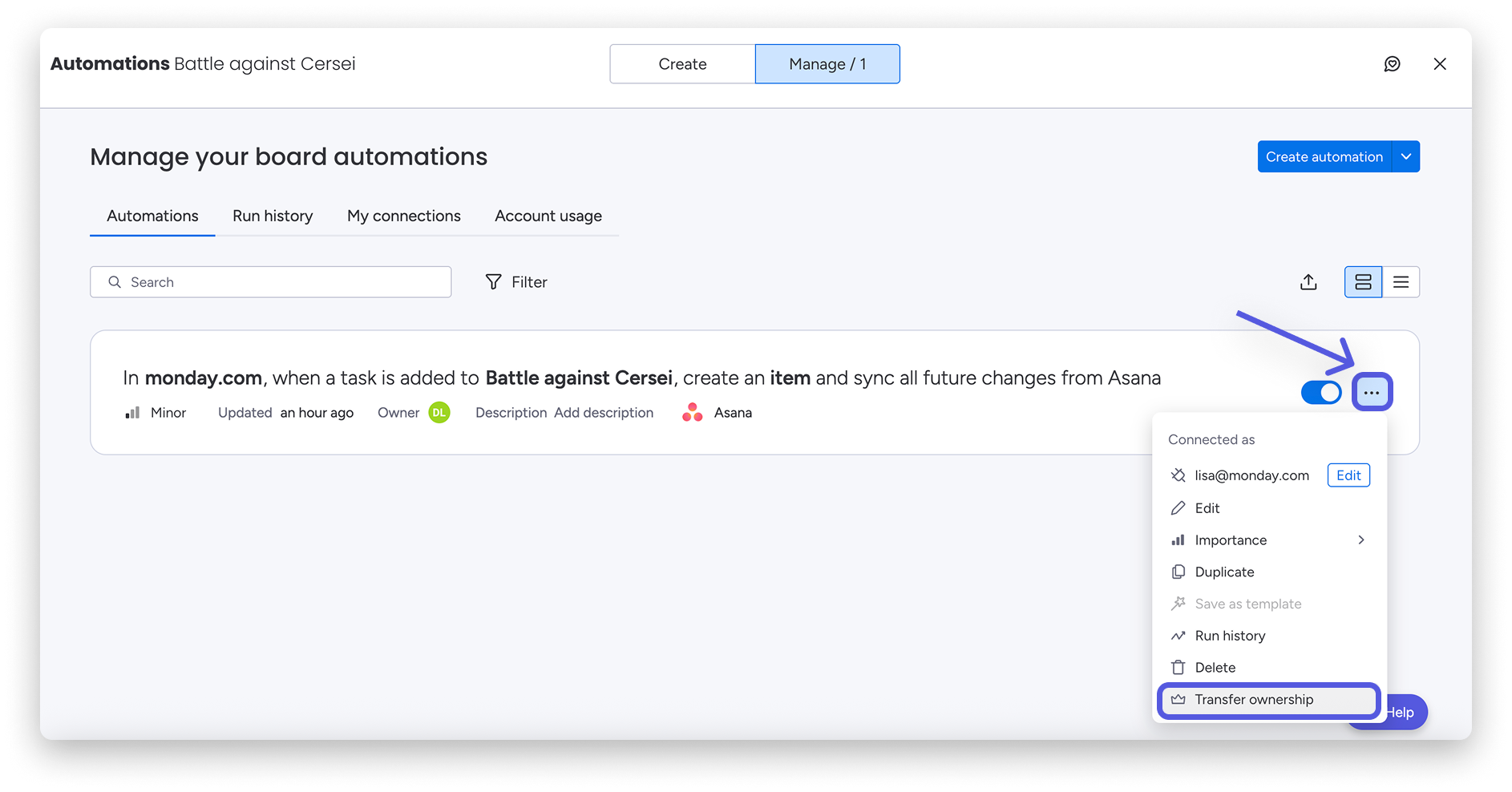
Task: Click the Create automation button
Action: (1324, 156)
